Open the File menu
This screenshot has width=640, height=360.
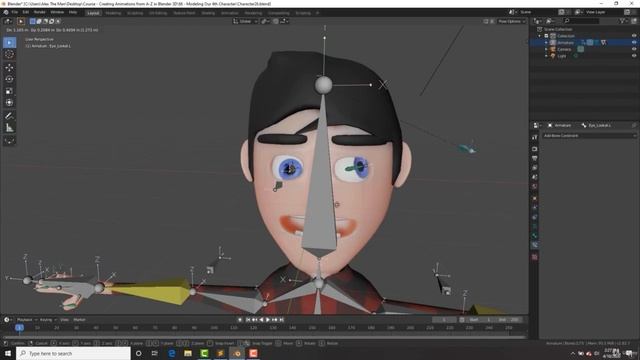(x=15, y=13)
